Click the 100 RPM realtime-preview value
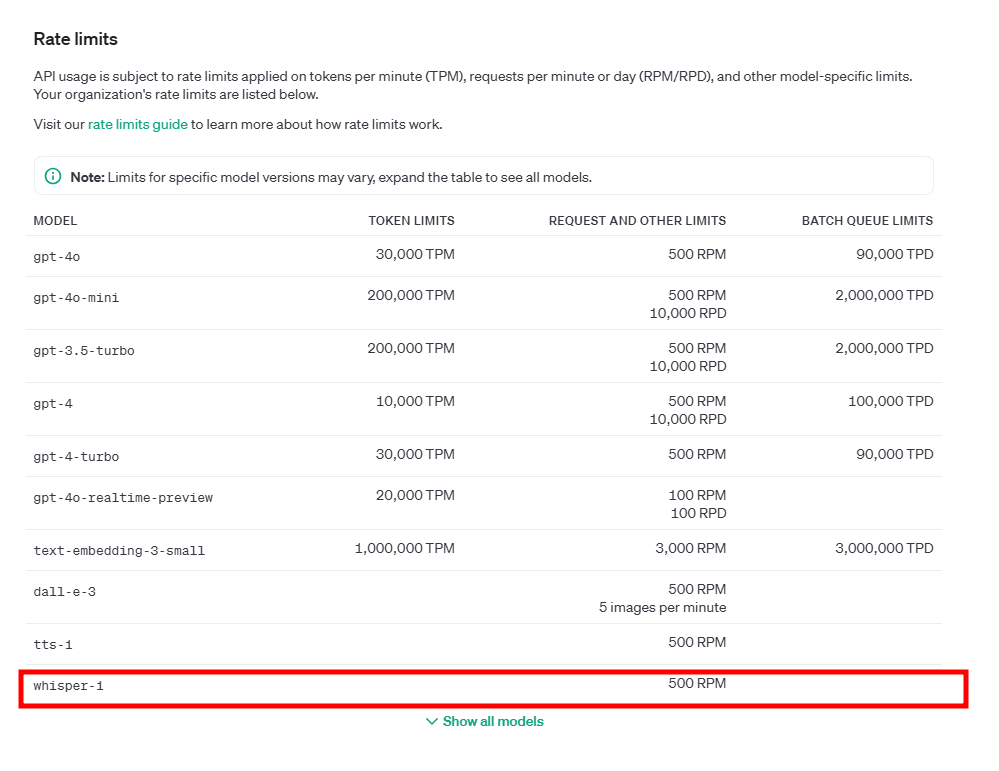 point(697,494)
